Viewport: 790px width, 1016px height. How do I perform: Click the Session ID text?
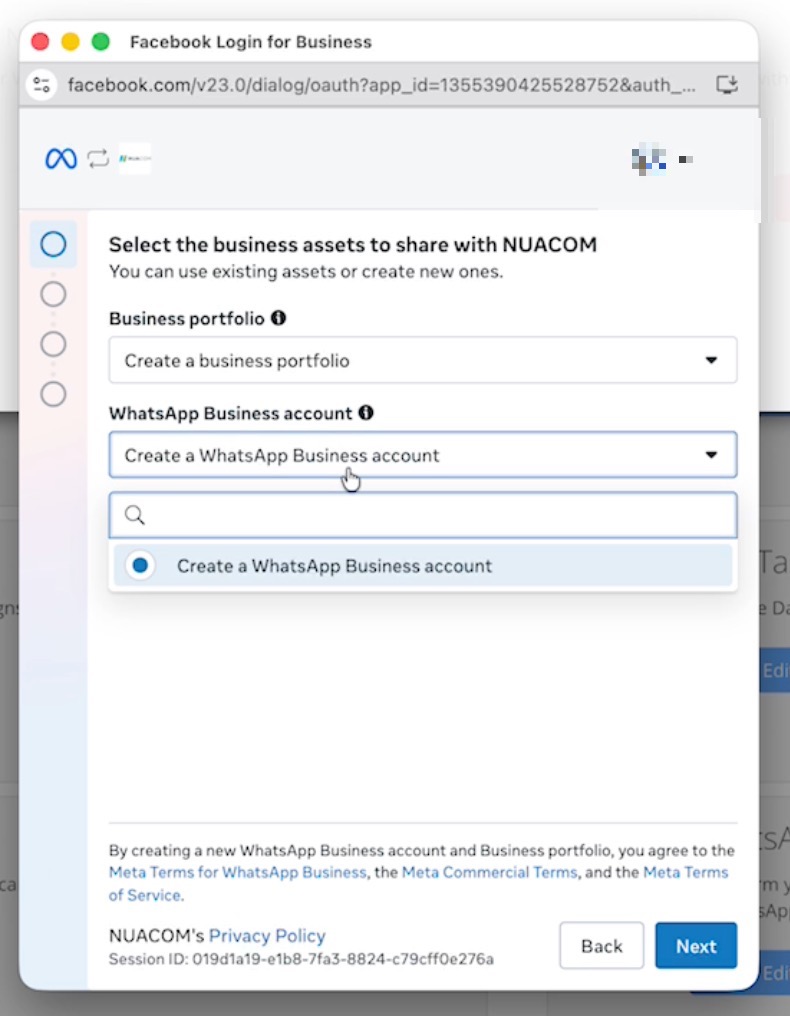pos(301,959)
